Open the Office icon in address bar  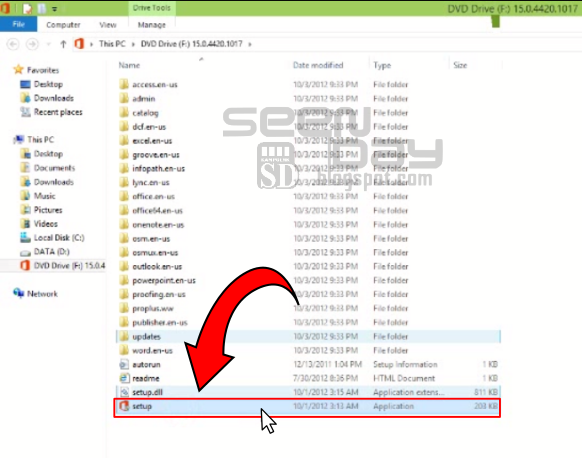79,44
